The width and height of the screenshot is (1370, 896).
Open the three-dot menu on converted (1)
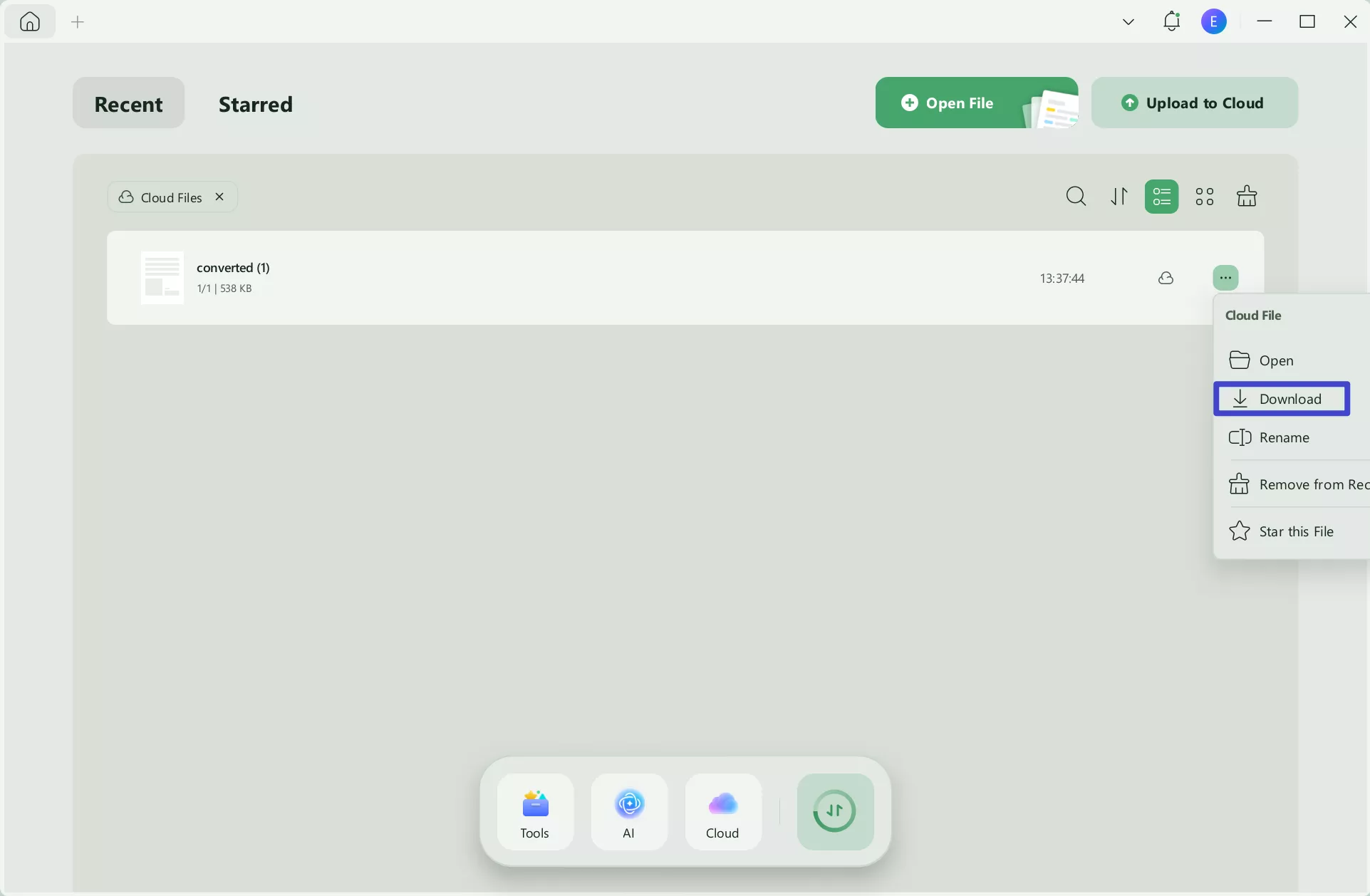pos(1225,278)
